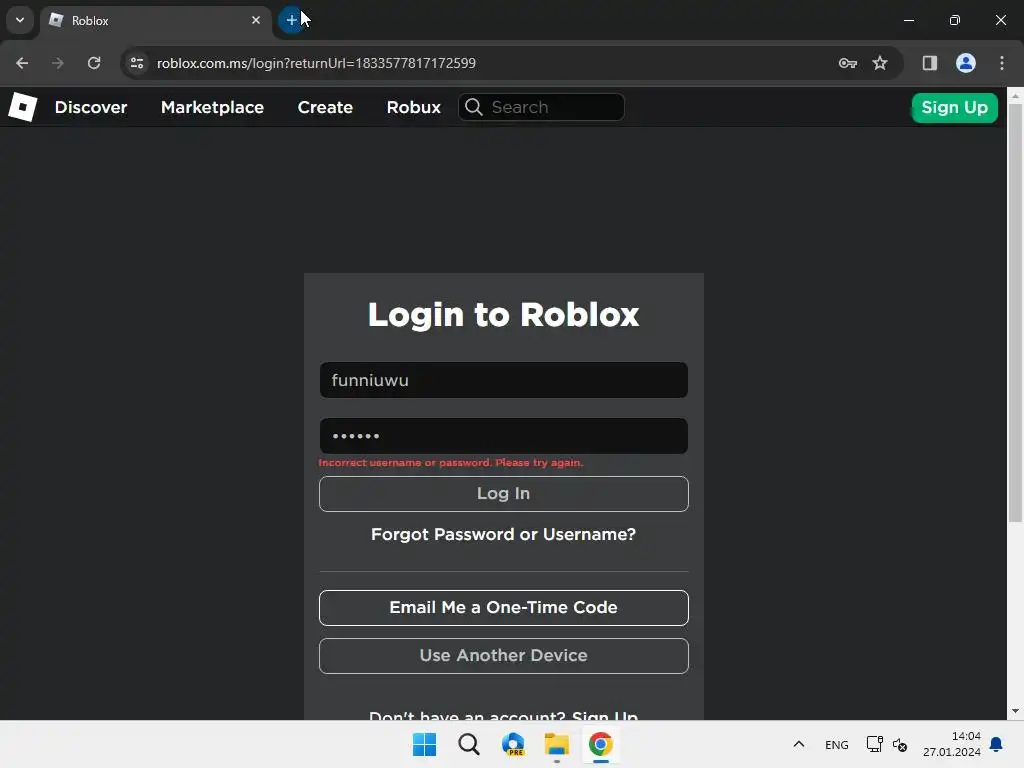Bookmark this page with star icon
The width and height of the screenshot is (1024, 768).
point(880,63)
